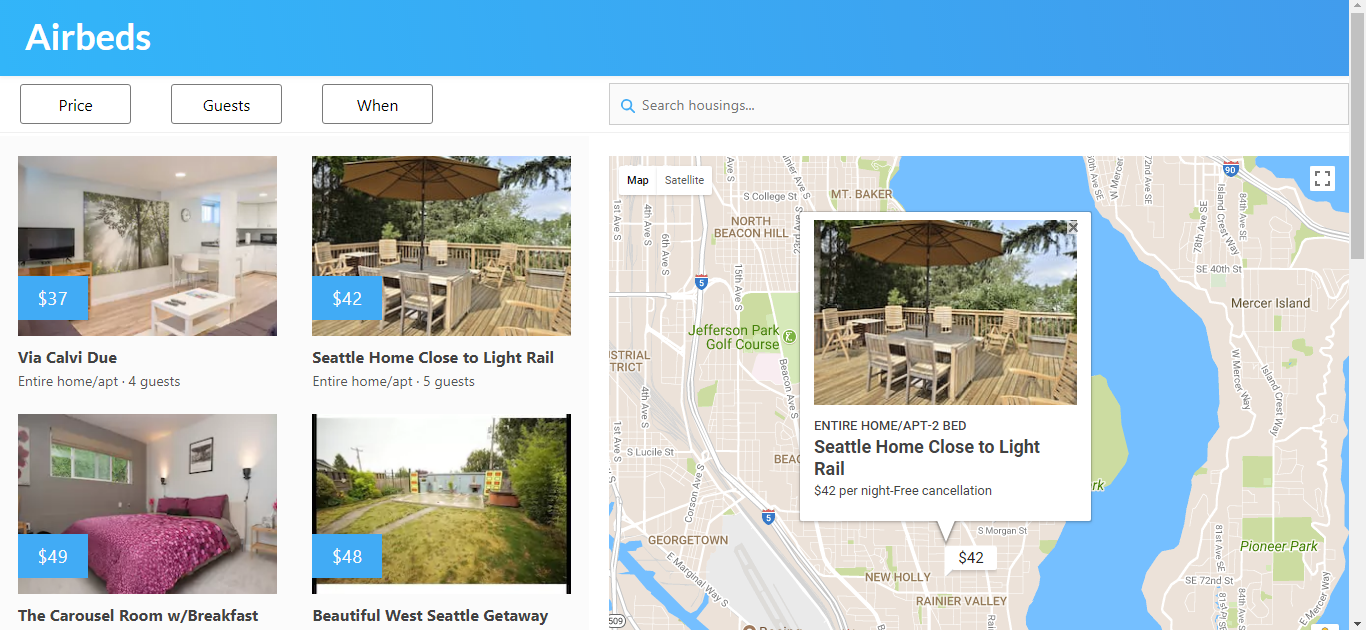This screenshot has height=630, width=1366.
Task: Click the GEORGETOWN map label
Action: pyautogui.click(x=688, y=540)
